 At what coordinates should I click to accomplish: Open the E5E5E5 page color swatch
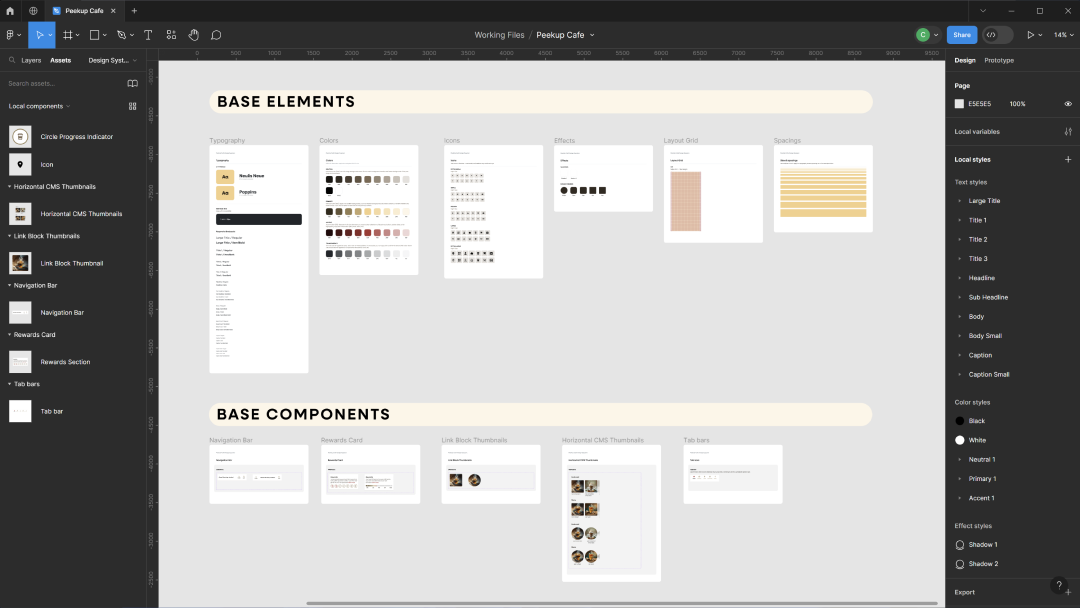tap(959, 103)
